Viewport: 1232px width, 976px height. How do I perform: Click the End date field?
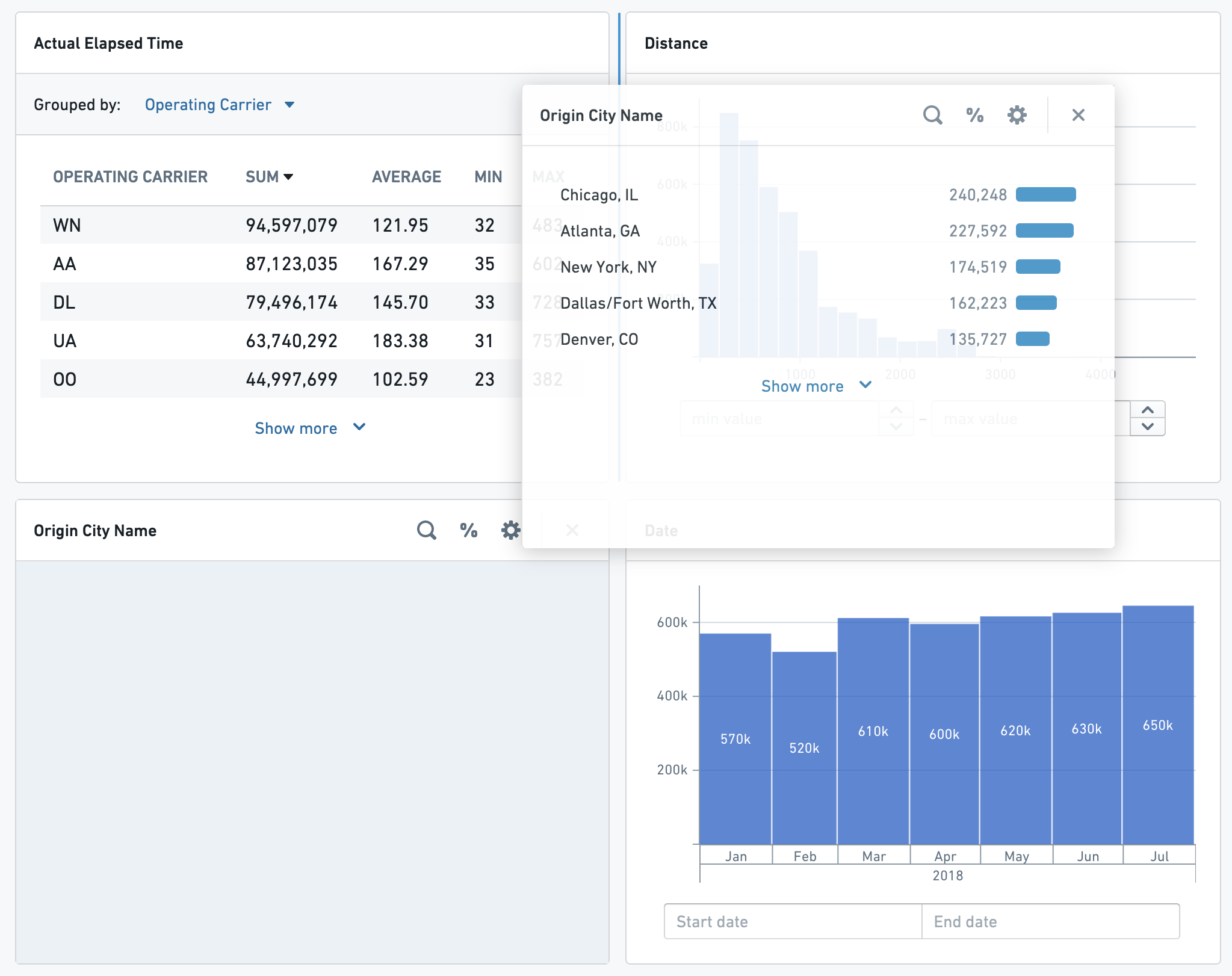tap(1050, 921)
